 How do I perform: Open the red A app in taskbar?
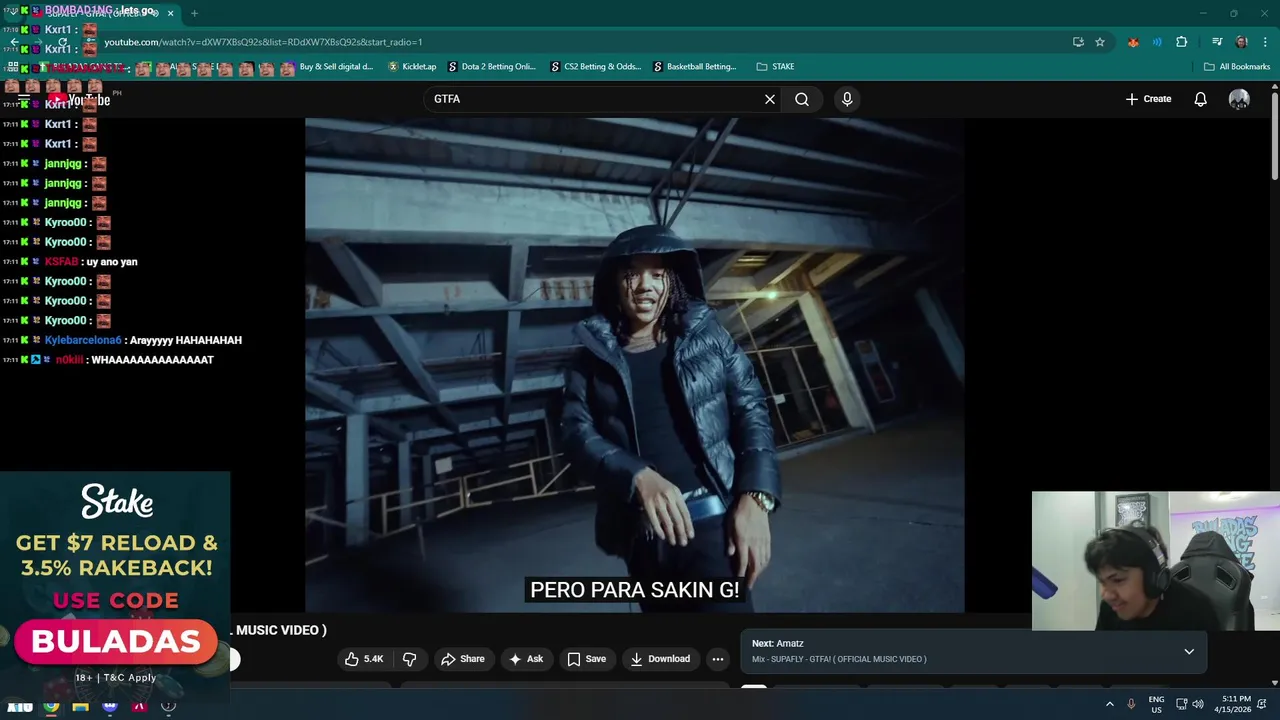(139, 706)
